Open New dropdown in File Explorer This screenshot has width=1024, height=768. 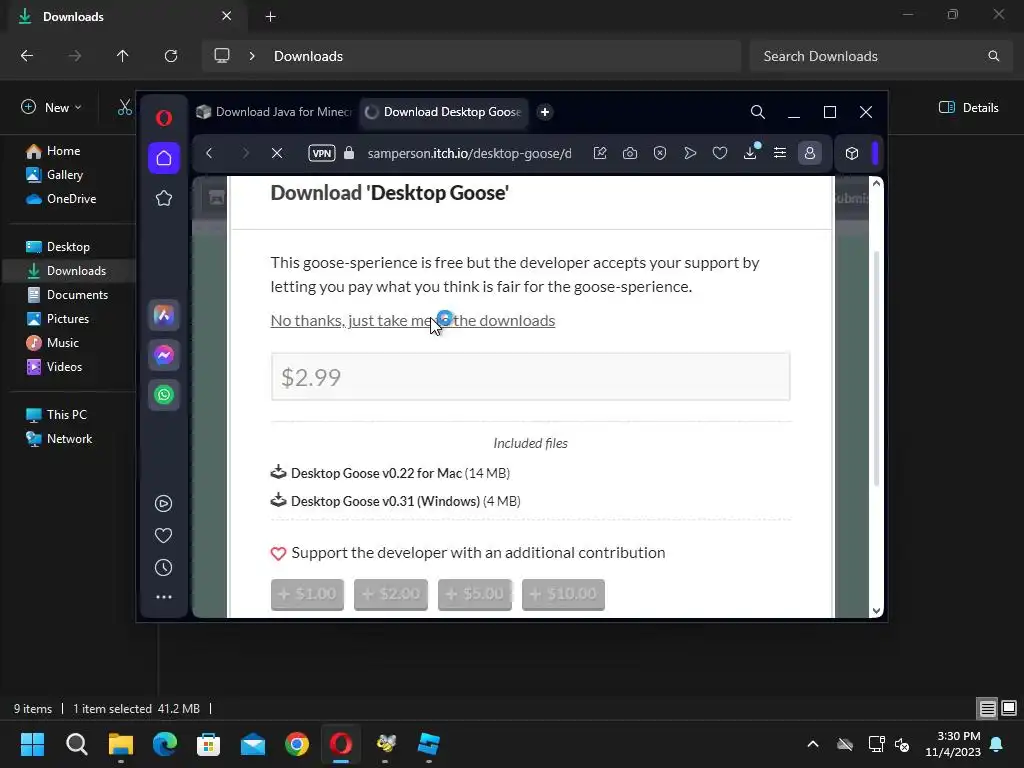(52, 108)
